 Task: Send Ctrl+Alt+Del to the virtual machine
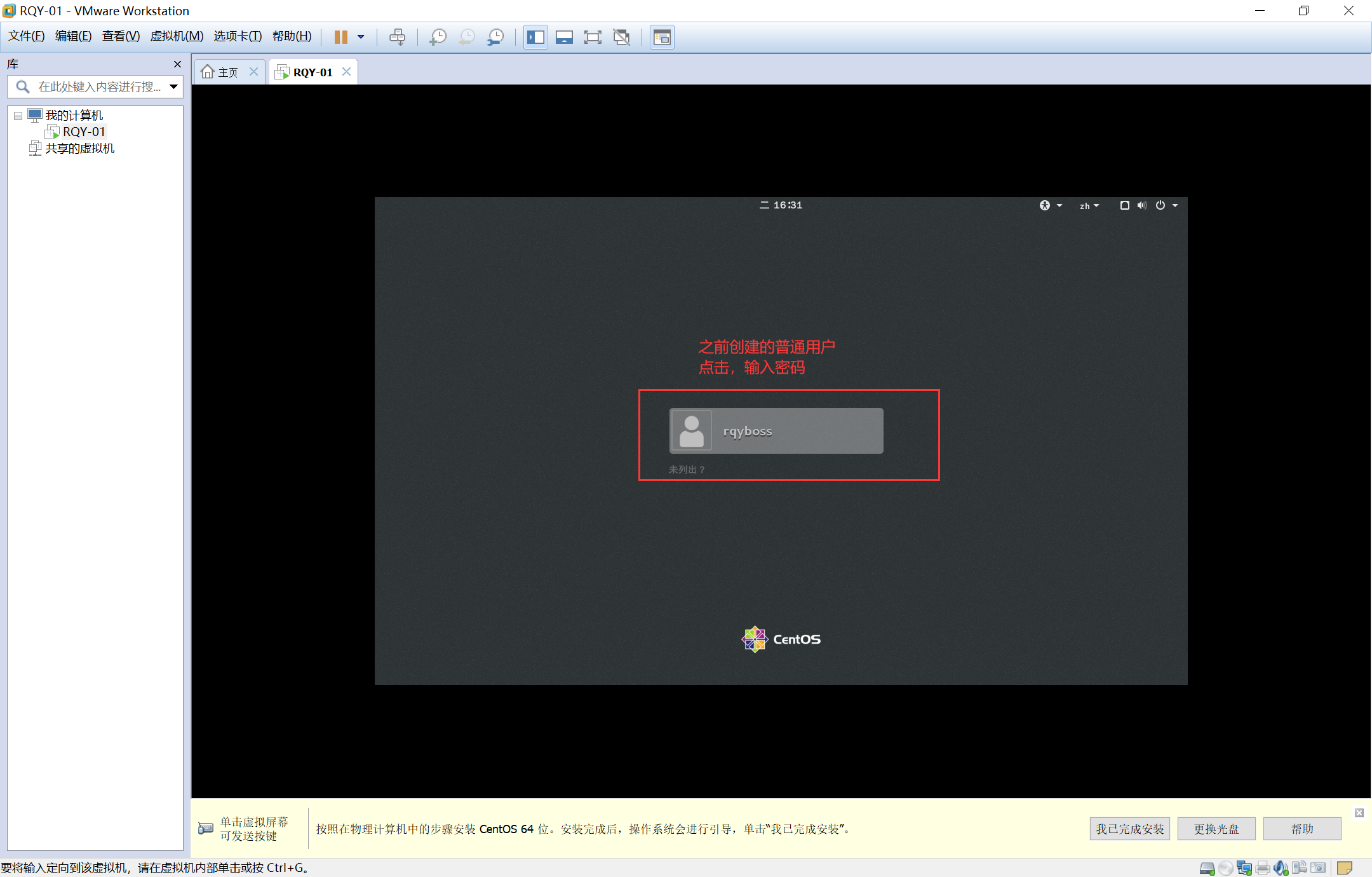[x=398, y=37]
